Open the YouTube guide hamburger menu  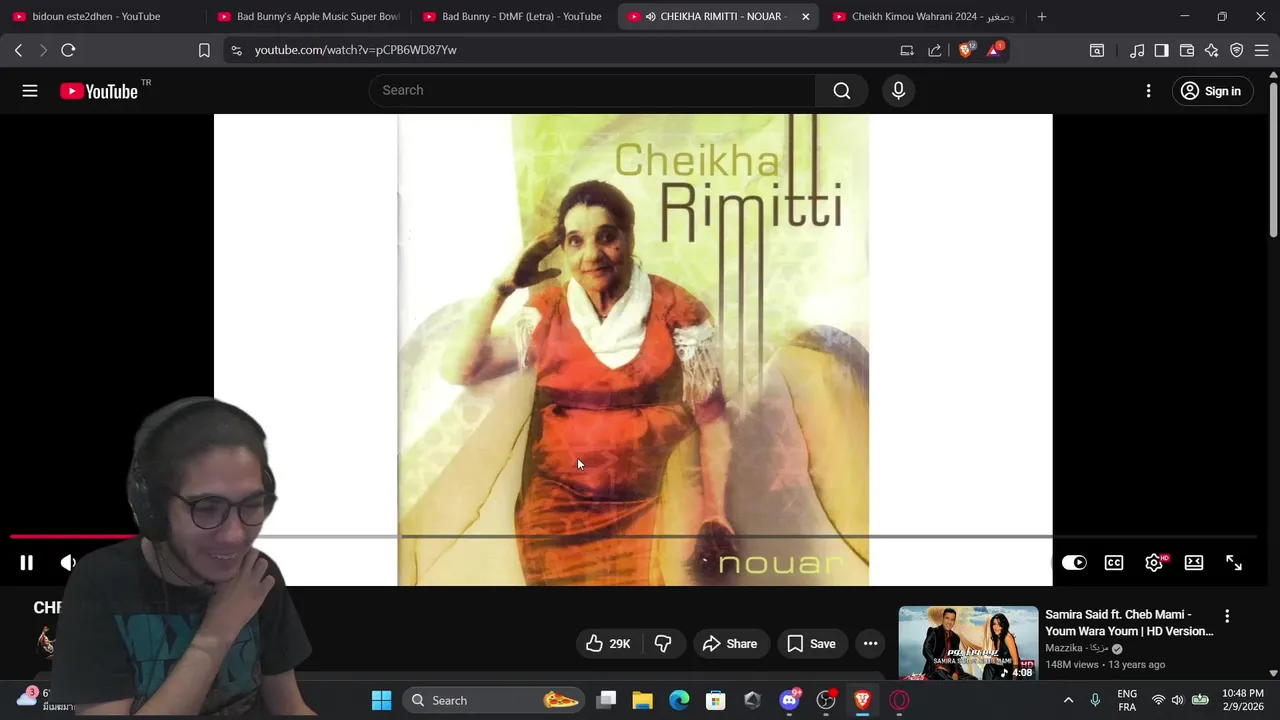(x=30, y=91)
